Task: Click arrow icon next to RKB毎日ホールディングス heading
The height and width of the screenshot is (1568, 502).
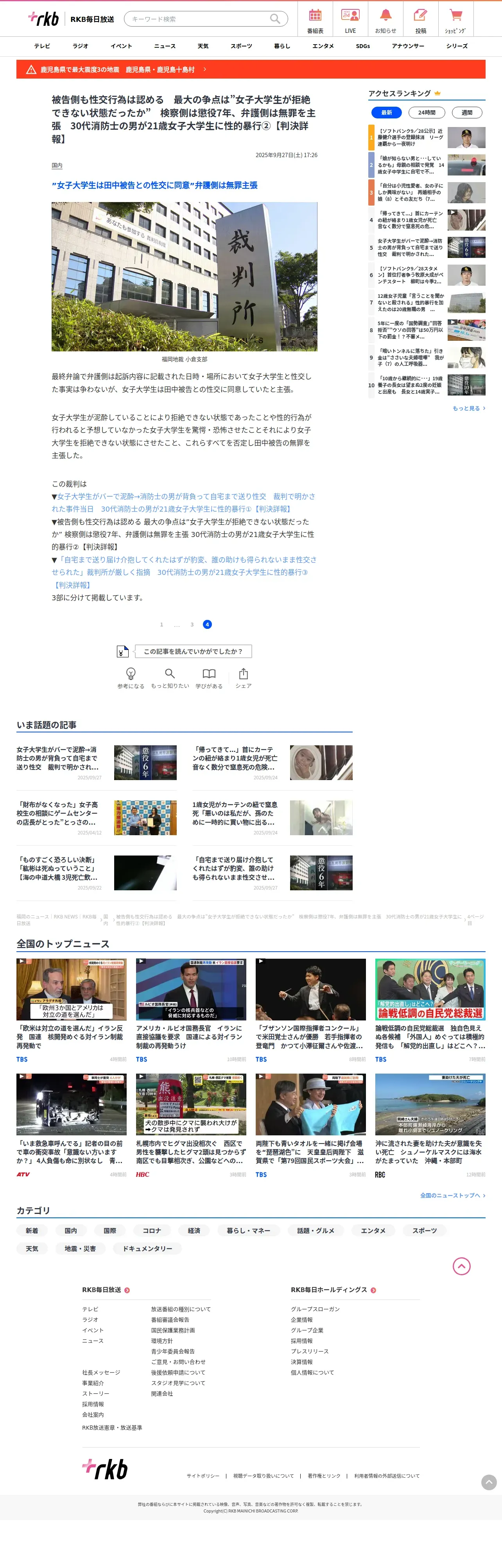Action: pos(373,1291)
